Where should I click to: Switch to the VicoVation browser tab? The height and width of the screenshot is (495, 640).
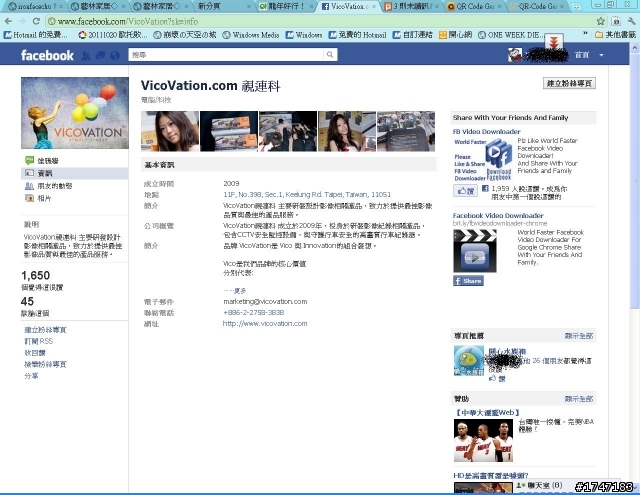click(x=347, y=6)
